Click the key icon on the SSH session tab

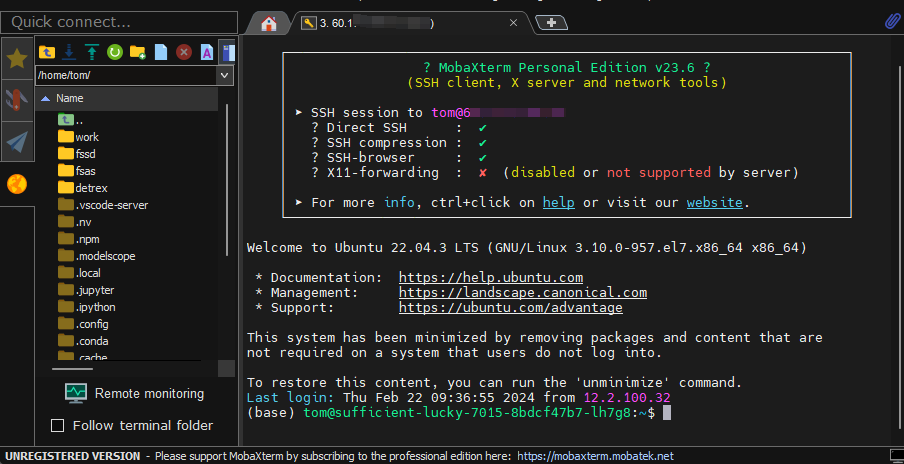click(310, 23)
